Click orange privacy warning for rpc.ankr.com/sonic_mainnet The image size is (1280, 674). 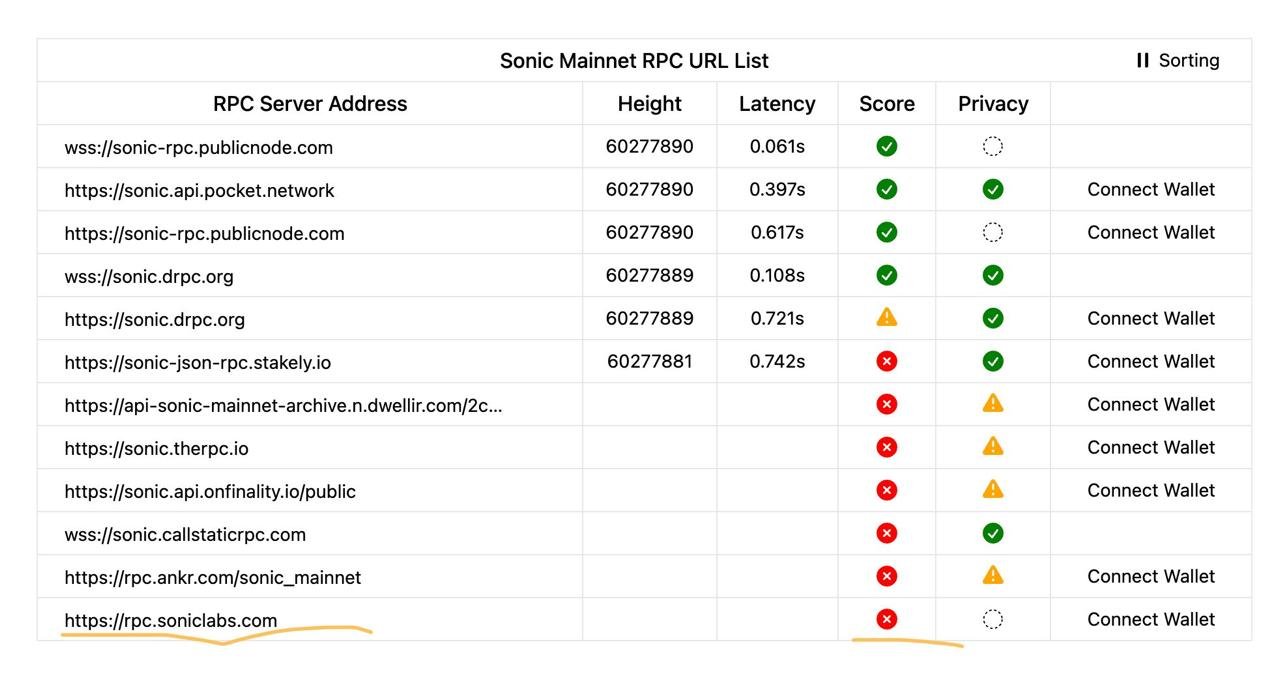click(992, 576)
